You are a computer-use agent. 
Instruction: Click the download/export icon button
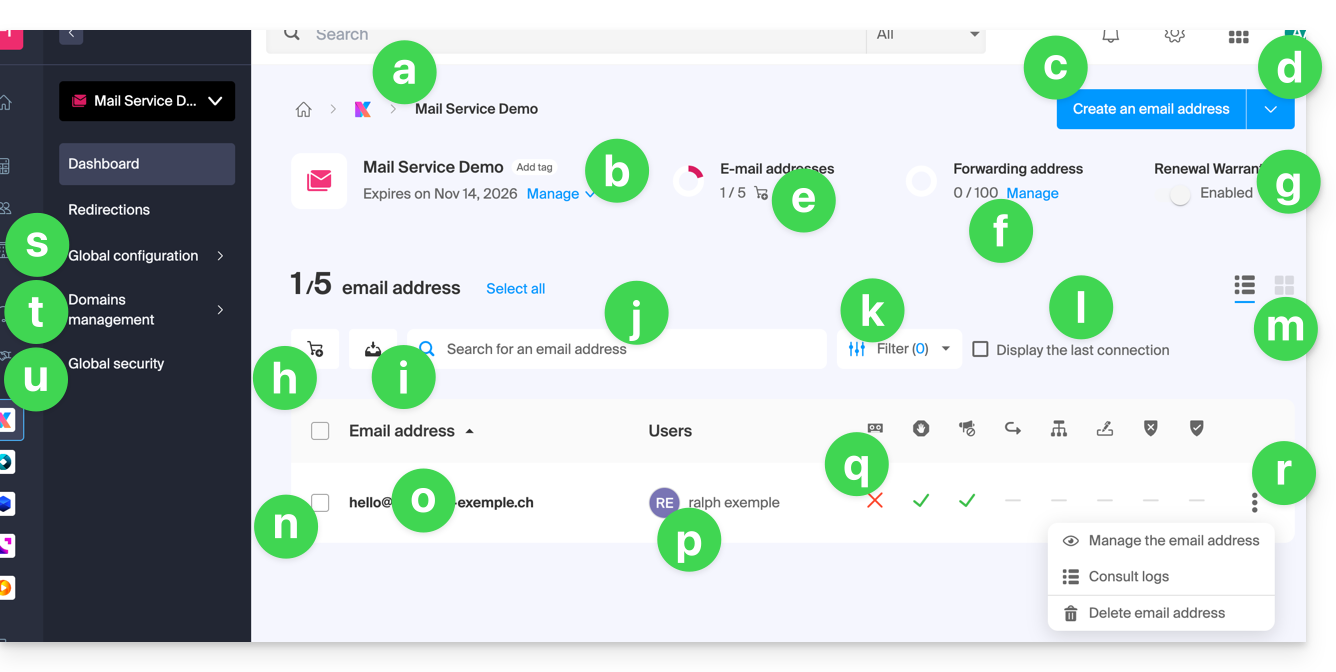point(372,349)
